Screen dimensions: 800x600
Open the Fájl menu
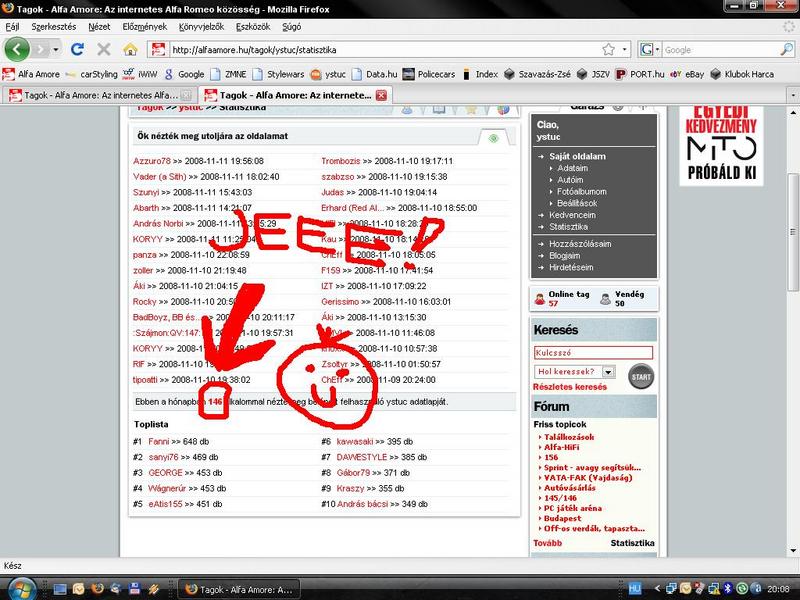12,27
